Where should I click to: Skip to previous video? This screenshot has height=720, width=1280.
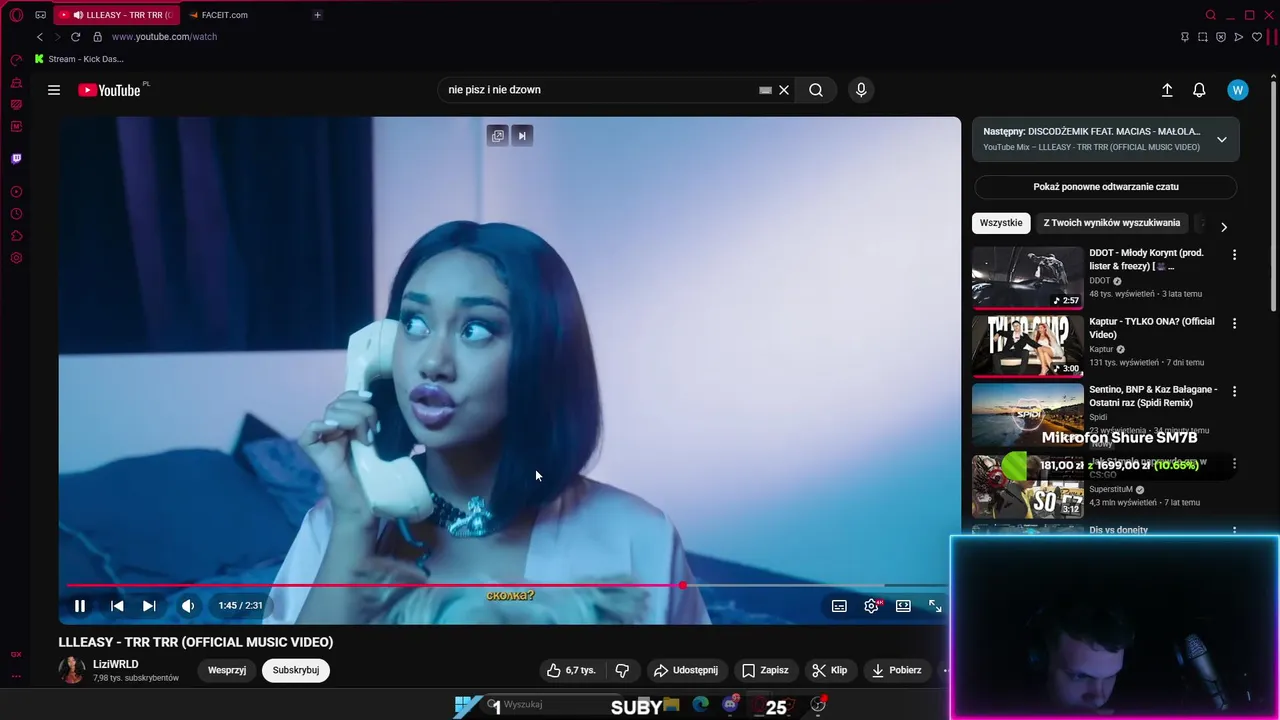117,605
